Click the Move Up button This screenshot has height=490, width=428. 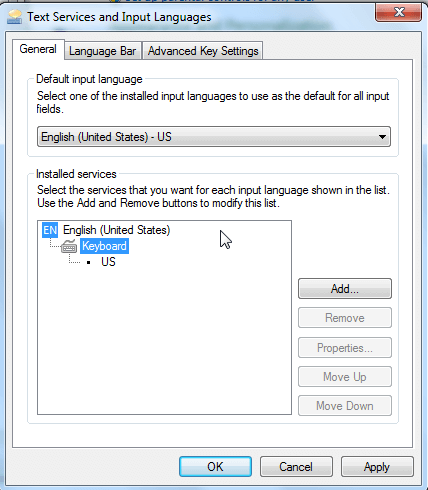[345, 377]
